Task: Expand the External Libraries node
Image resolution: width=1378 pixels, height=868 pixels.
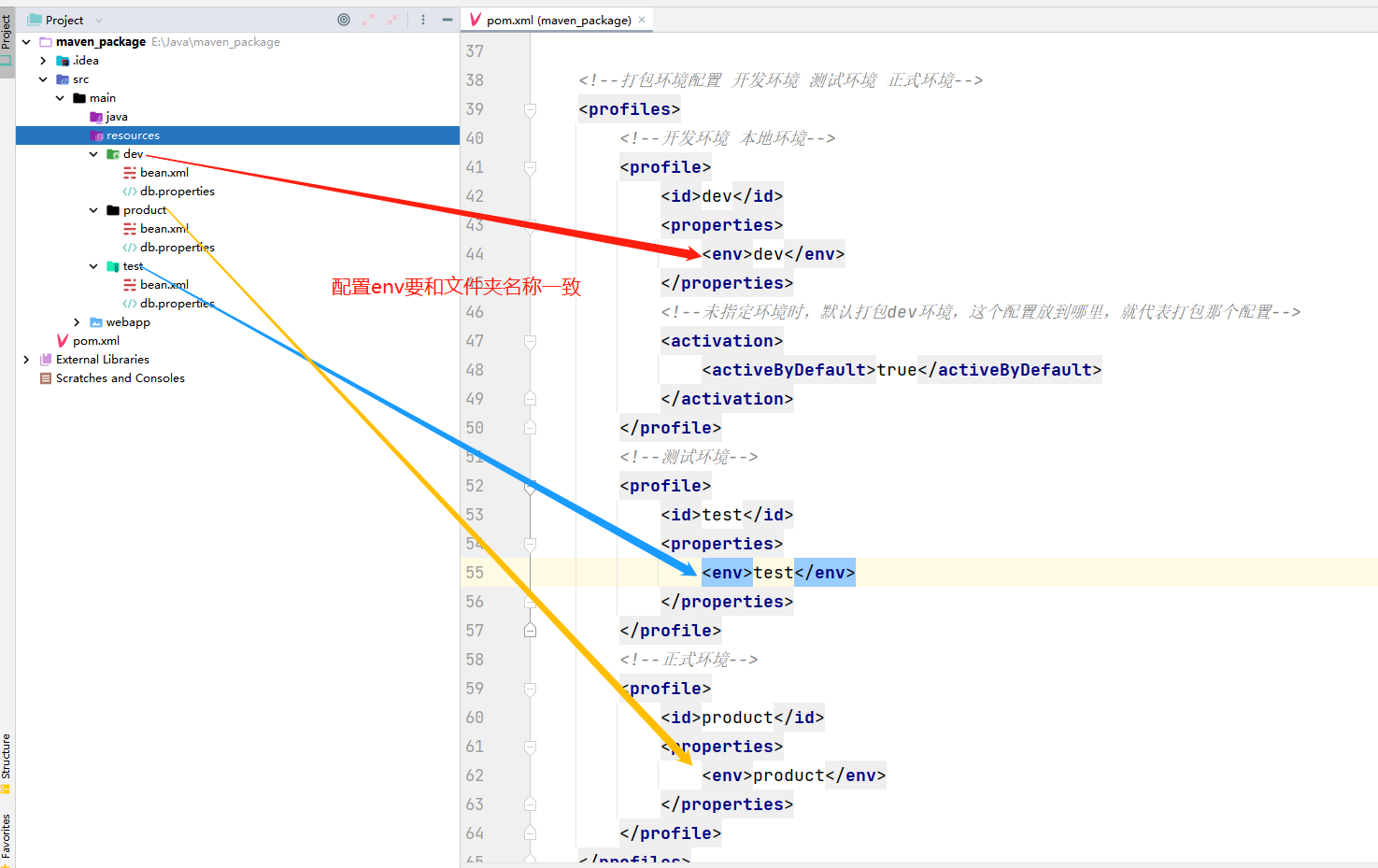Action: coord(26,360)
